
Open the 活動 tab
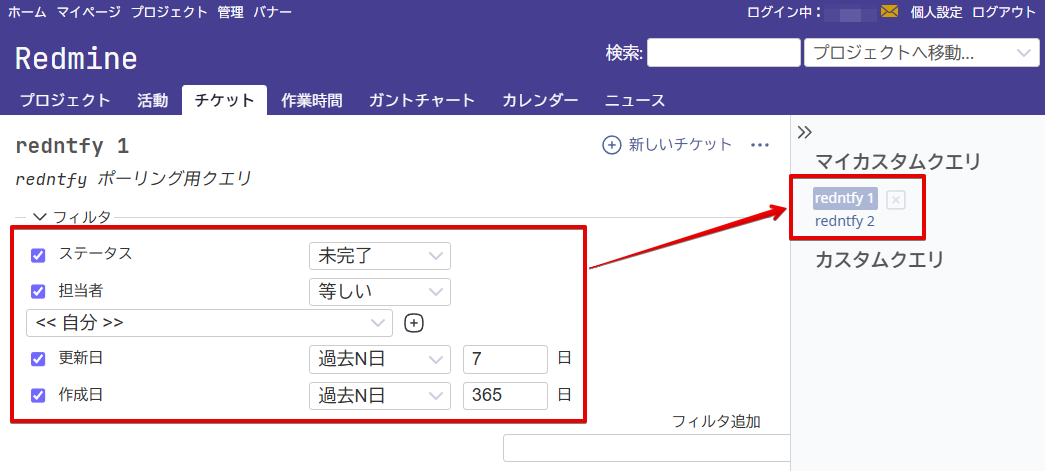[153, 101]
